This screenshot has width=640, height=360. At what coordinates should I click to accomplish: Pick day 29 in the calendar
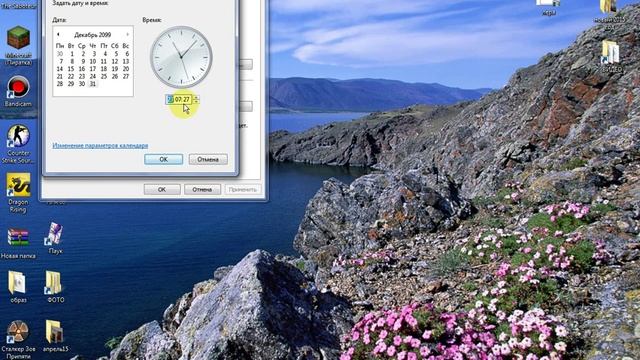[x=71, y=84]
